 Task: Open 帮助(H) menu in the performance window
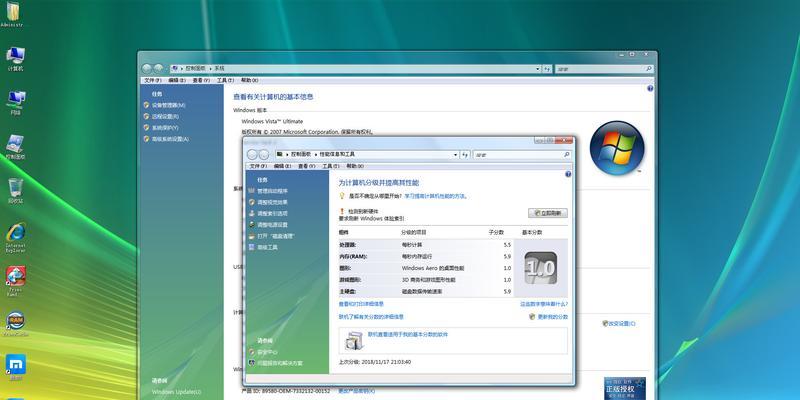(355, 166)
